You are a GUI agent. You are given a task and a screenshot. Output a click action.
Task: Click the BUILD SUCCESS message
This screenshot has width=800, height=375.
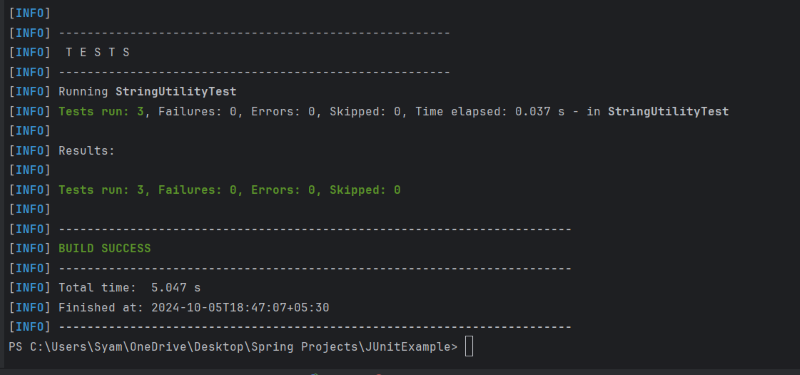click(105, 248)
